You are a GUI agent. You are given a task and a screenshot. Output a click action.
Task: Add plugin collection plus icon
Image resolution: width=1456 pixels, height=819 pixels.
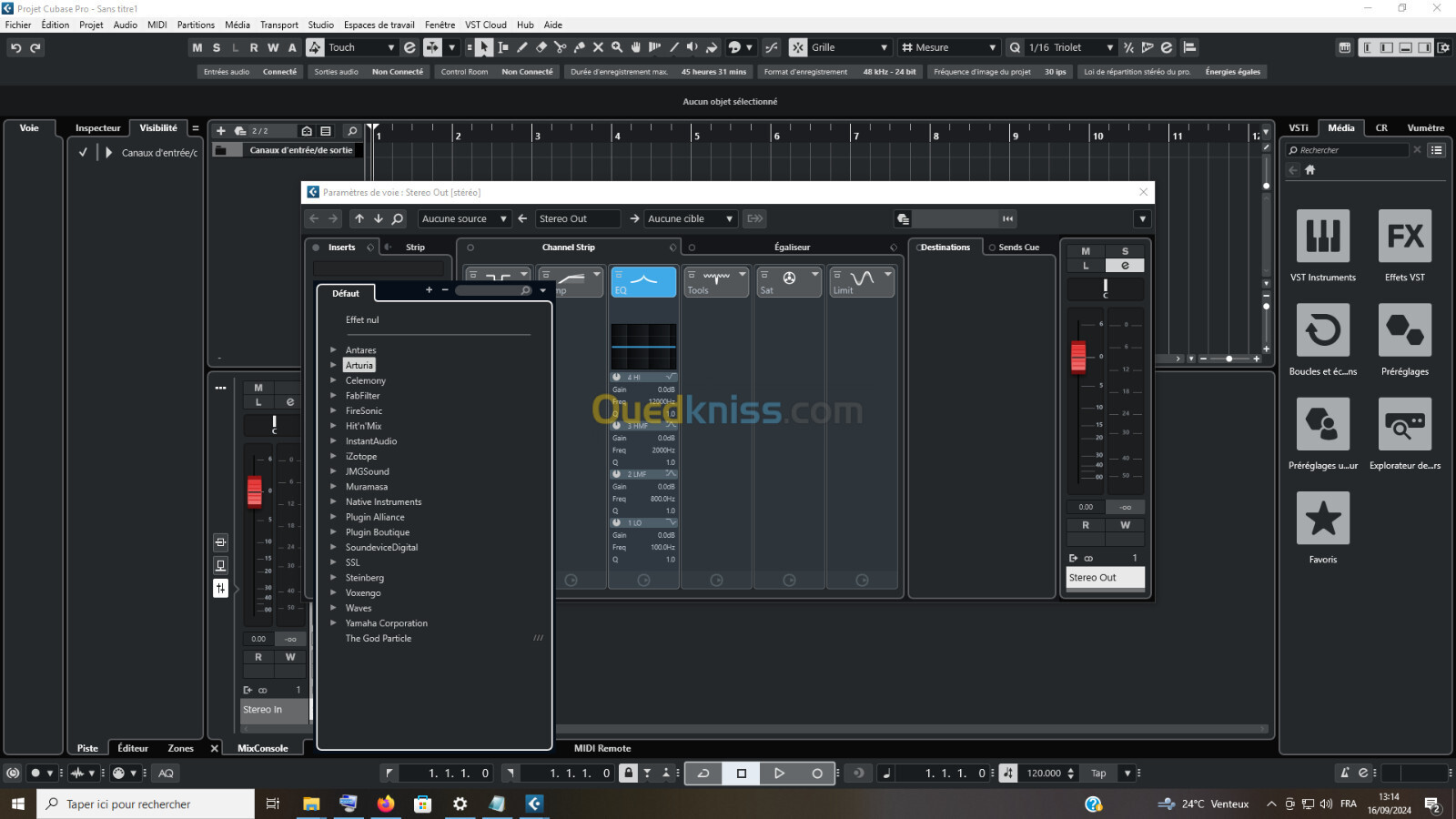point(429,289)
